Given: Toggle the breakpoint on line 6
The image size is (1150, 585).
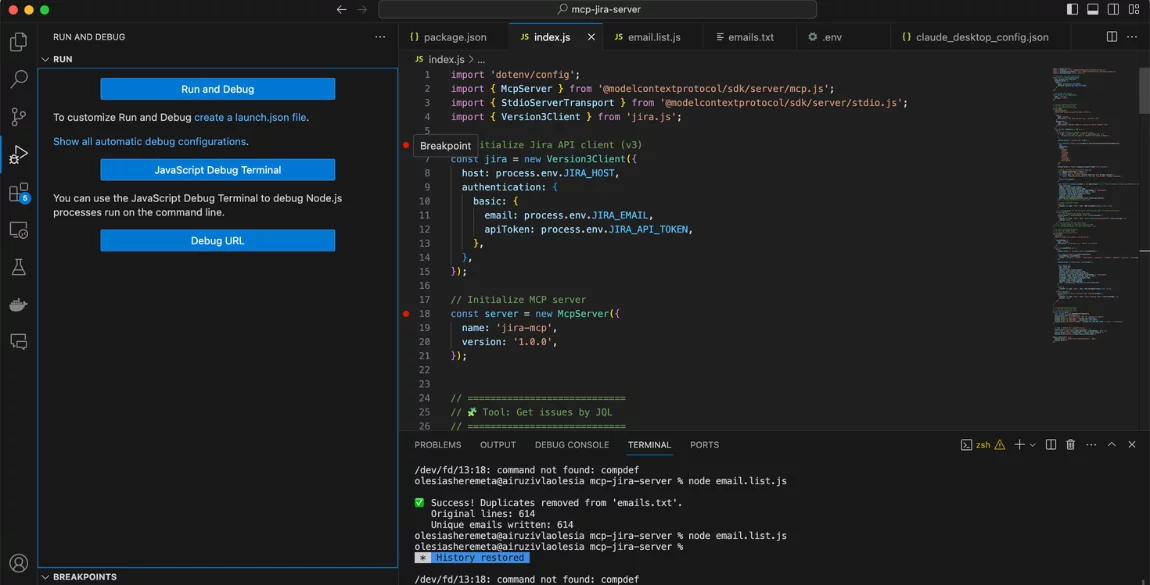Looking at the screenshot, I should (406, 146).
